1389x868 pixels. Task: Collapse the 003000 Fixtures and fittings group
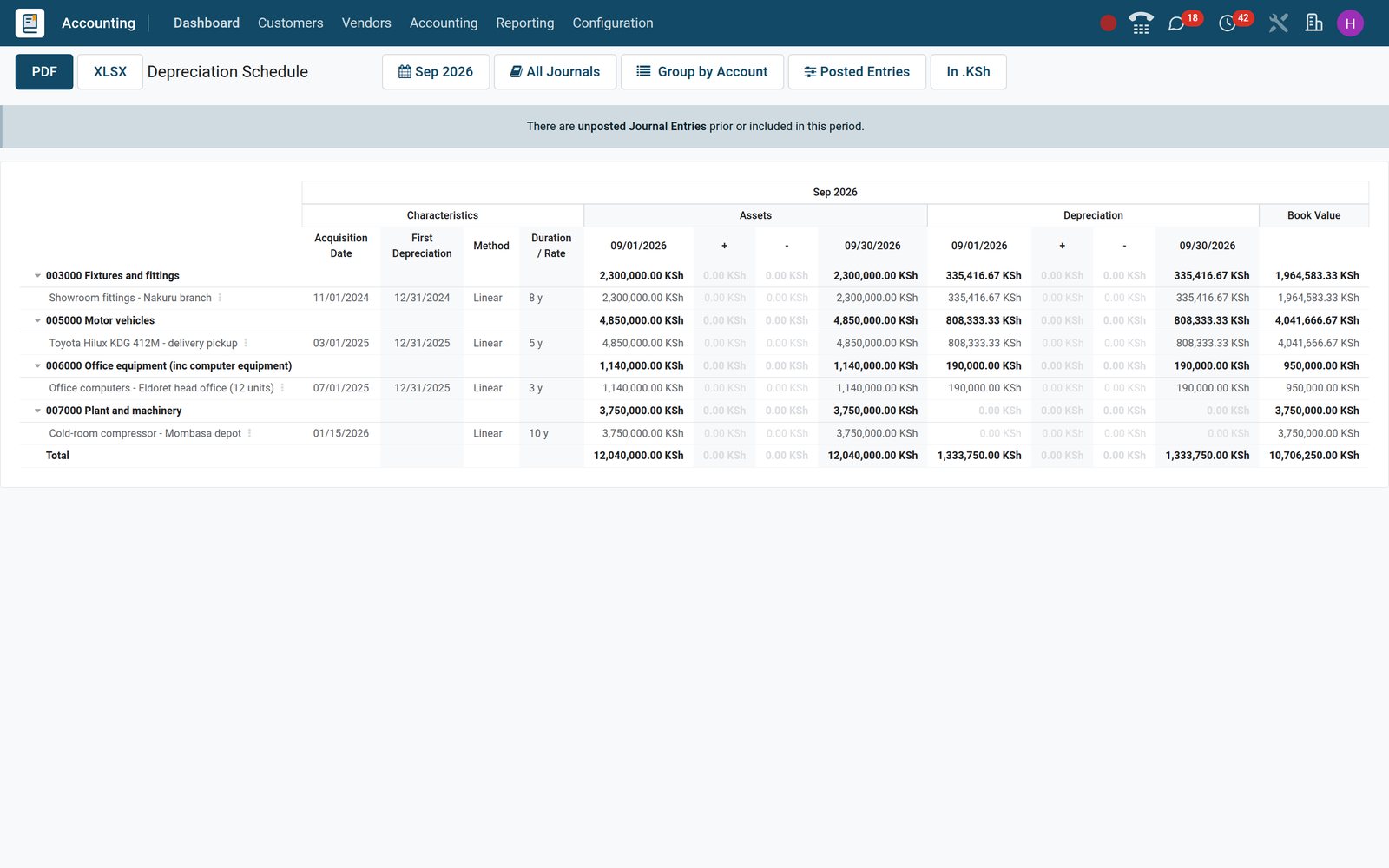point(37,276)
